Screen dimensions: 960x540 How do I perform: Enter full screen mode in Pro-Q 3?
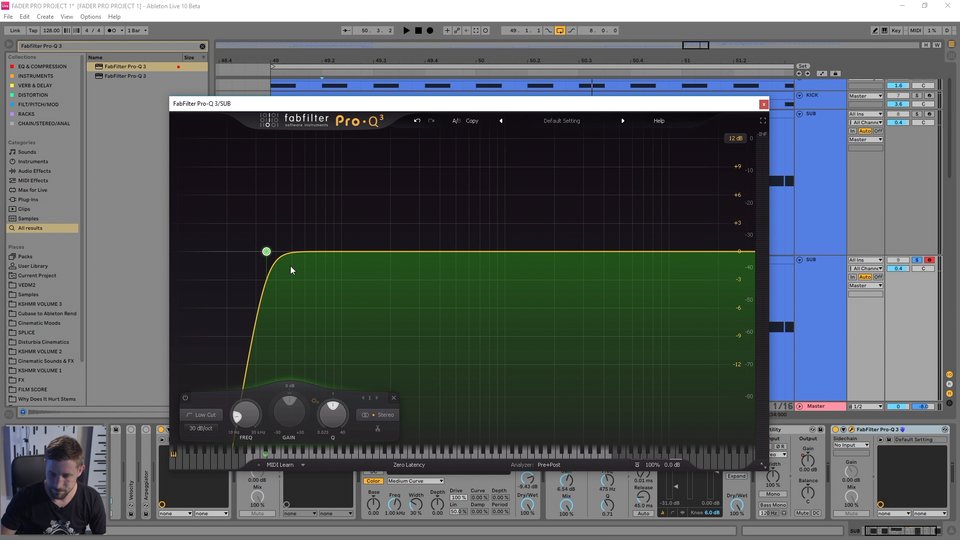[x=763, y=121]
